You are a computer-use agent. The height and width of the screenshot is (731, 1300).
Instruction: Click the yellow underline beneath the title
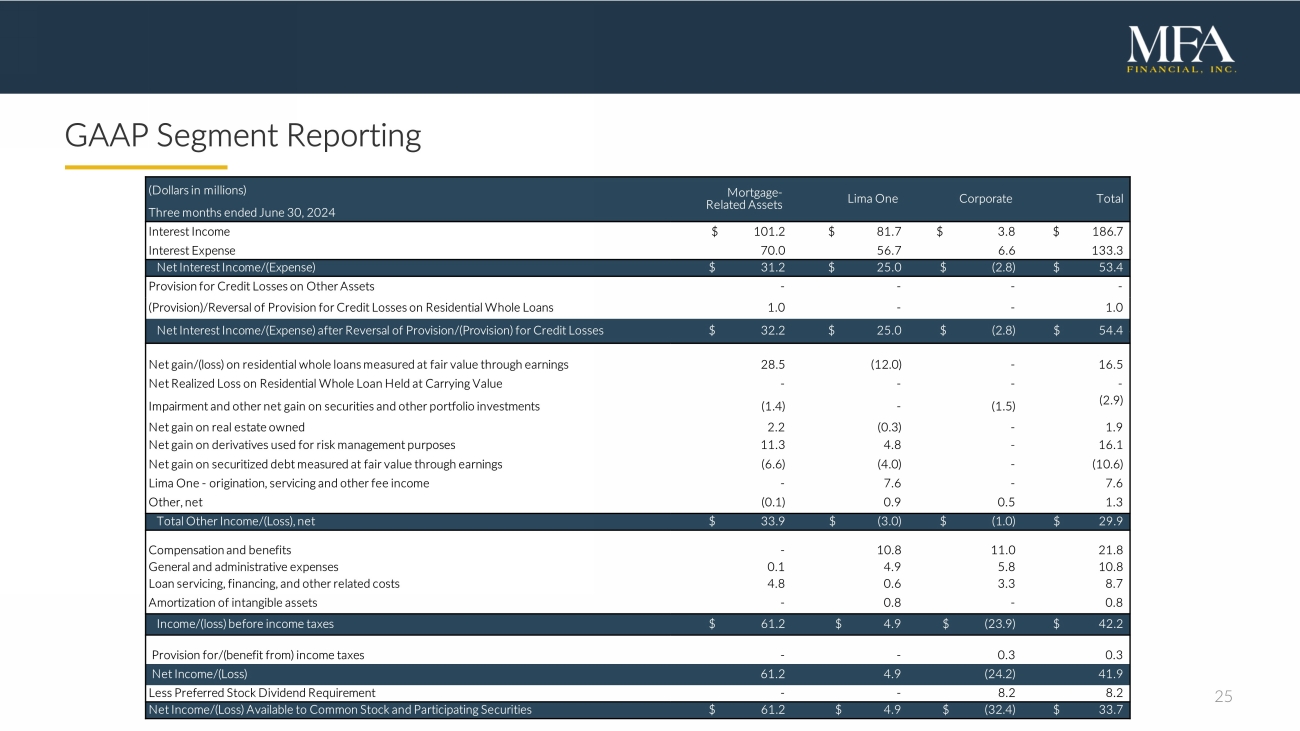[x=146, y=167]
